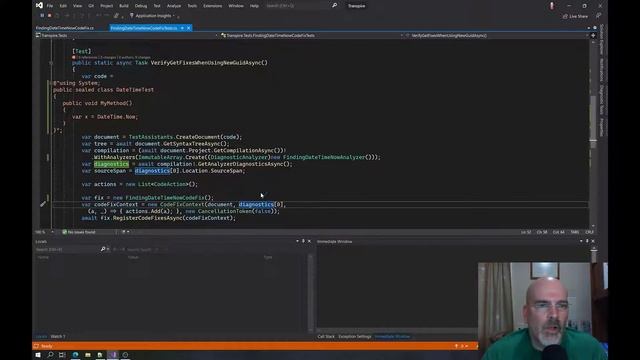Click the screwdriver quick actions icon in margin

pos(43,204)
